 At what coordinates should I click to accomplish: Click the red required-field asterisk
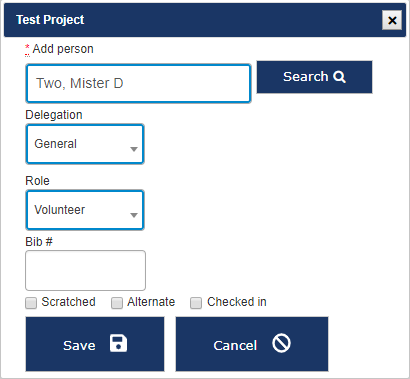[x=27, y=48]
